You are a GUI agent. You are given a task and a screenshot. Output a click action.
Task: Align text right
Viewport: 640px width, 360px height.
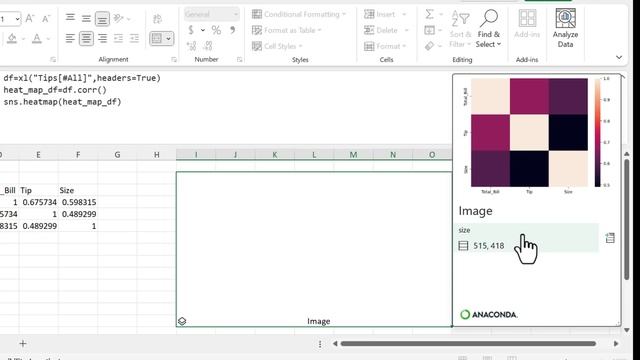[102, 38]
